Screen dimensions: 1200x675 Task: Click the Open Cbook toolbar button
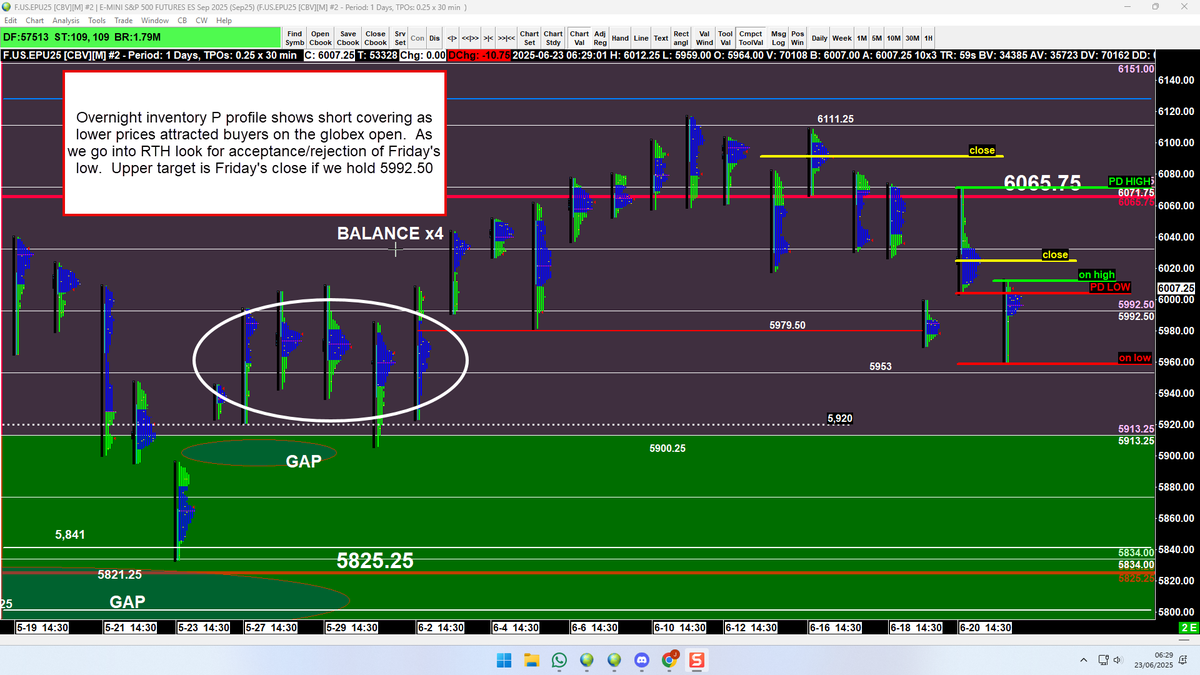pos(320,38)
